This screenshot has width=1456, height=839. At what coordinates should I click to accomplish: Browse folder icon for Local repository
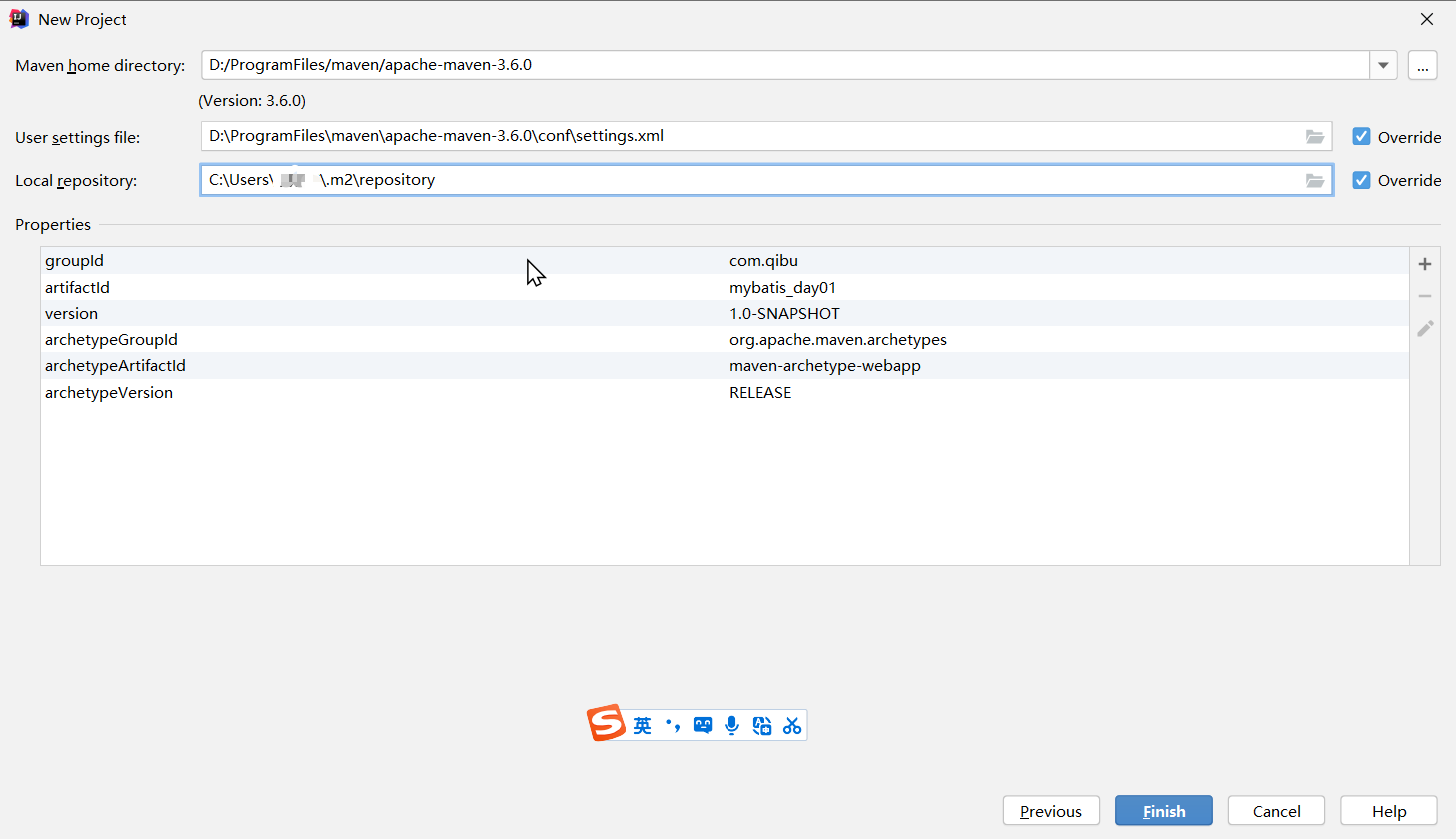click(x=1315, y=180)
